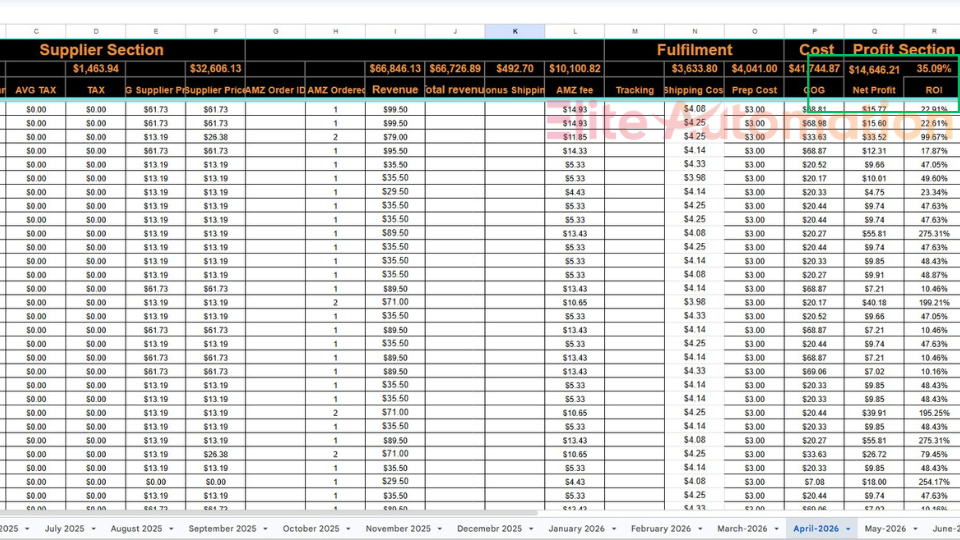This screenshot has width=960, height=540.
Task: Open the July 2025 sheet tab
Action: click(64, 528)
